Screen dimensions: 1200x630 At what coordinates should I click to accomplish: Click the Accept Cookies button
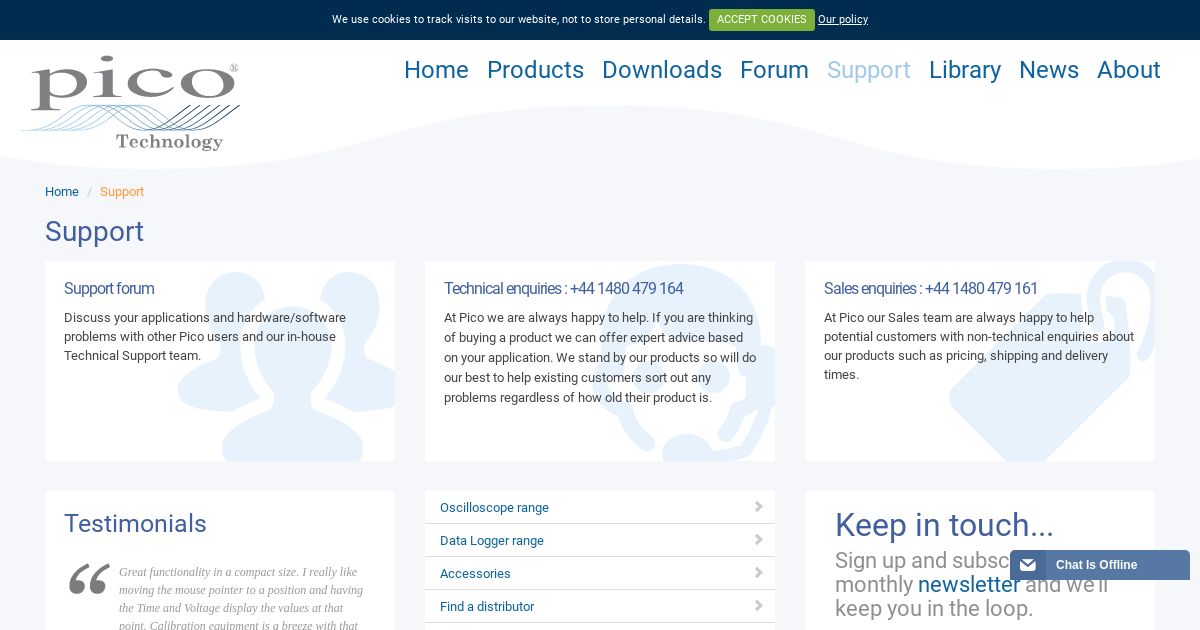click(762, 20)
